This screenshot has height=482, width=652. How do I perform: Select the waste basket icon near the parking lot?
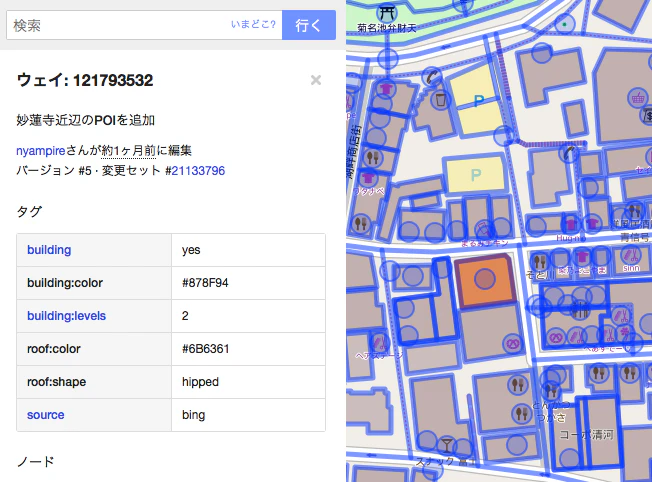point(440,99)
